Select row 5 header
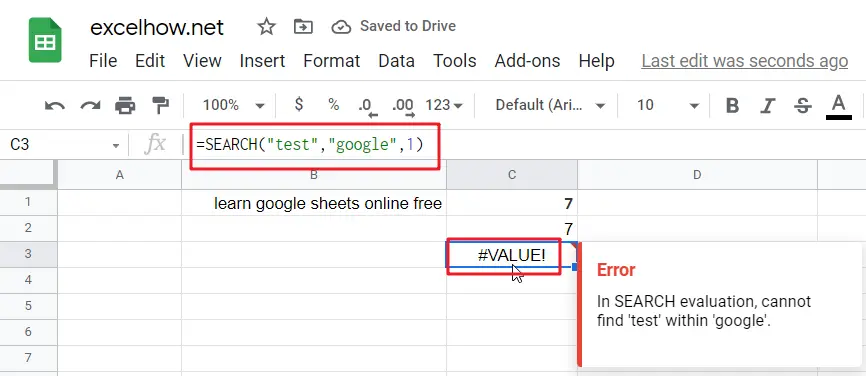The width and height of the screenshot is (866, 376). click(28, 306)
